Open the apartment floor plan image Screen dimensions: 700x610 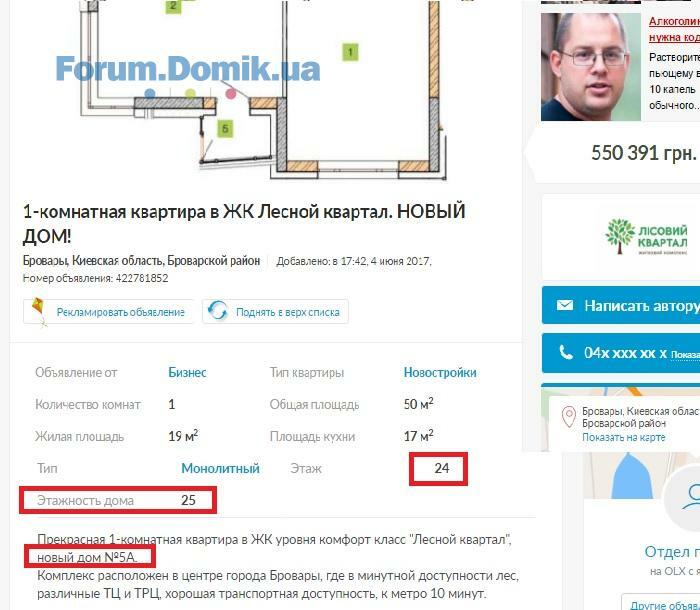pos(263,91)
